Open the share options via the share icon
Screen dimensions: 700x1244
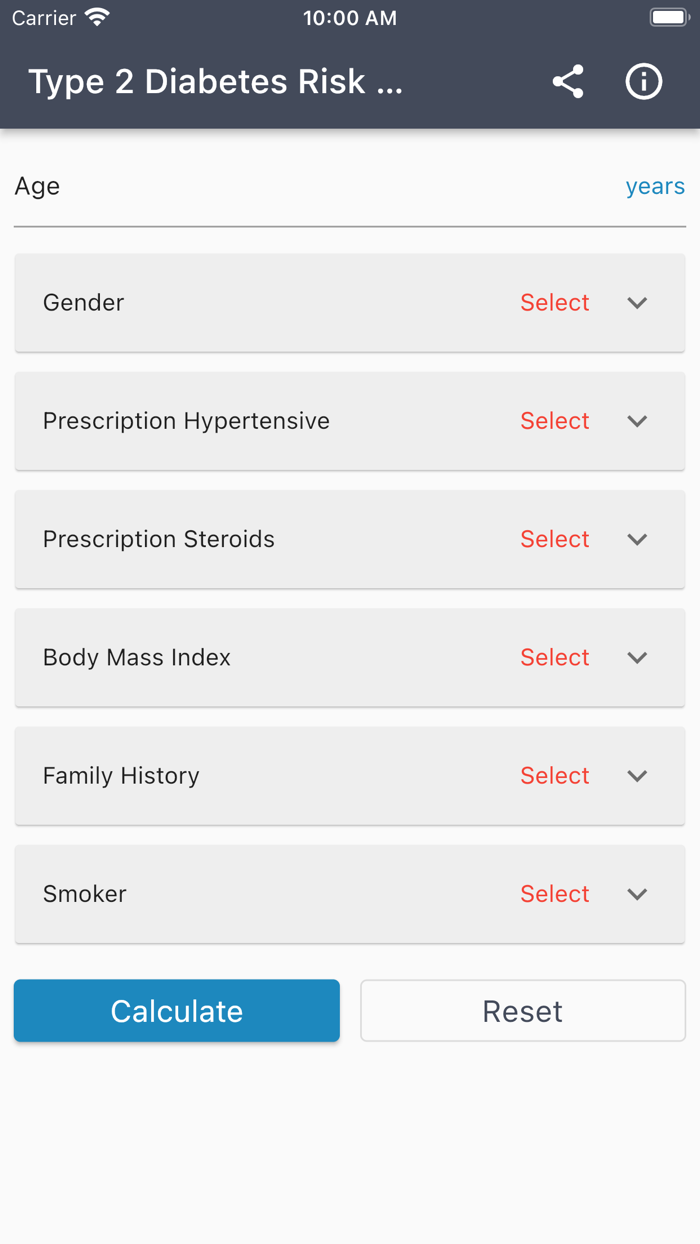point(568,82)
